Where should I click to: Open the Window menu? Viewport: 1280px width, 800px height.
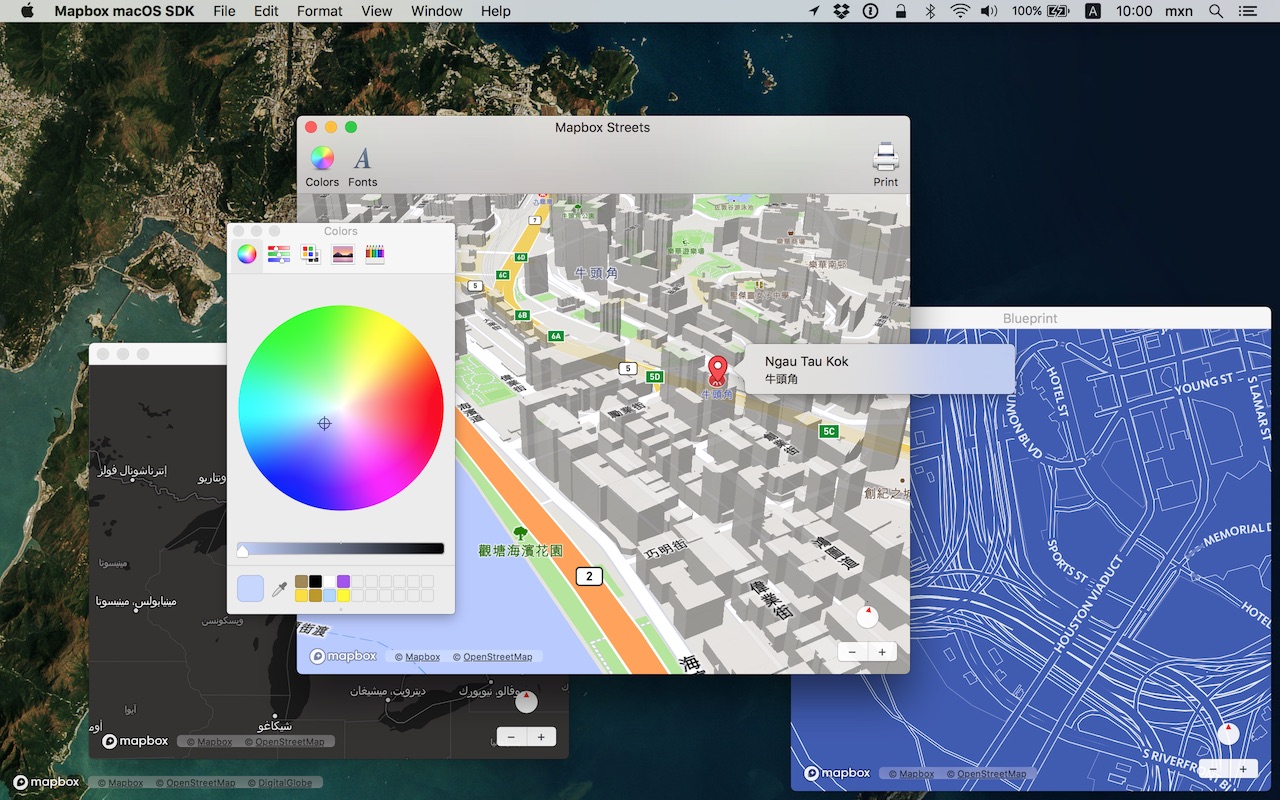point(437,11)
